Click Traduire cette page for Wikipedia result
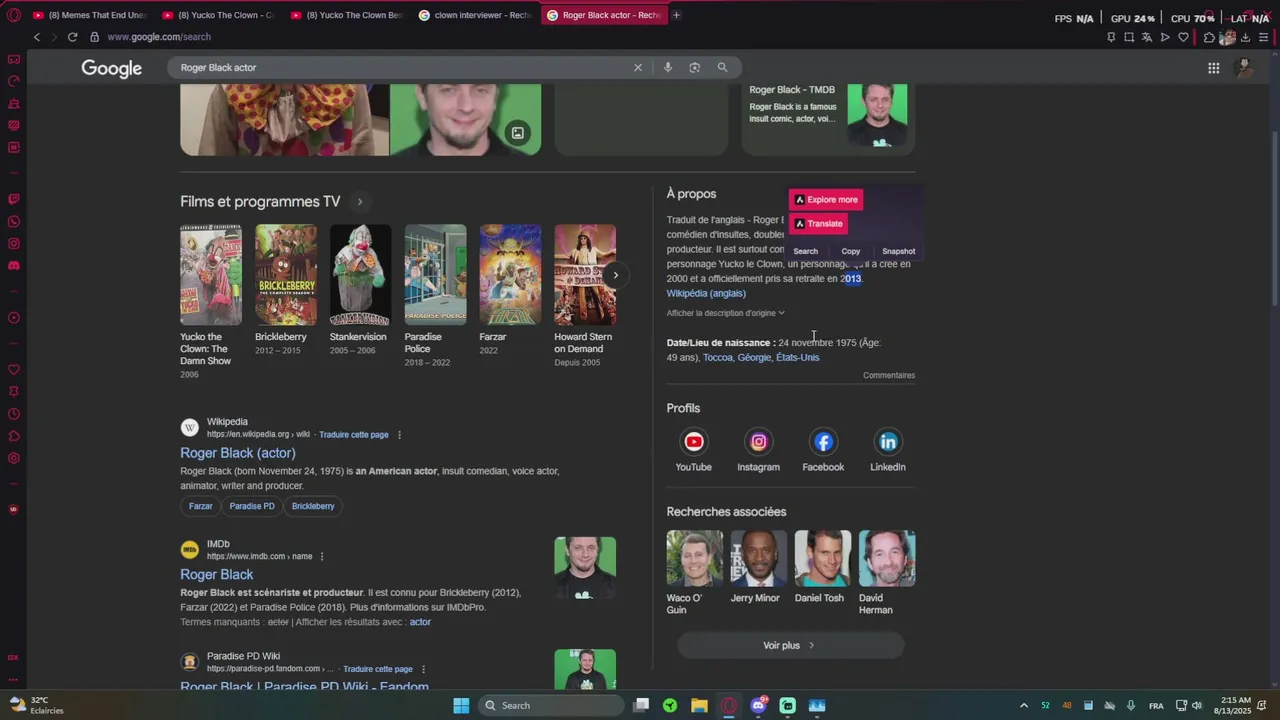Image resolution: width=1280 pixels, height=720 pixels. (x=354, y=435)
